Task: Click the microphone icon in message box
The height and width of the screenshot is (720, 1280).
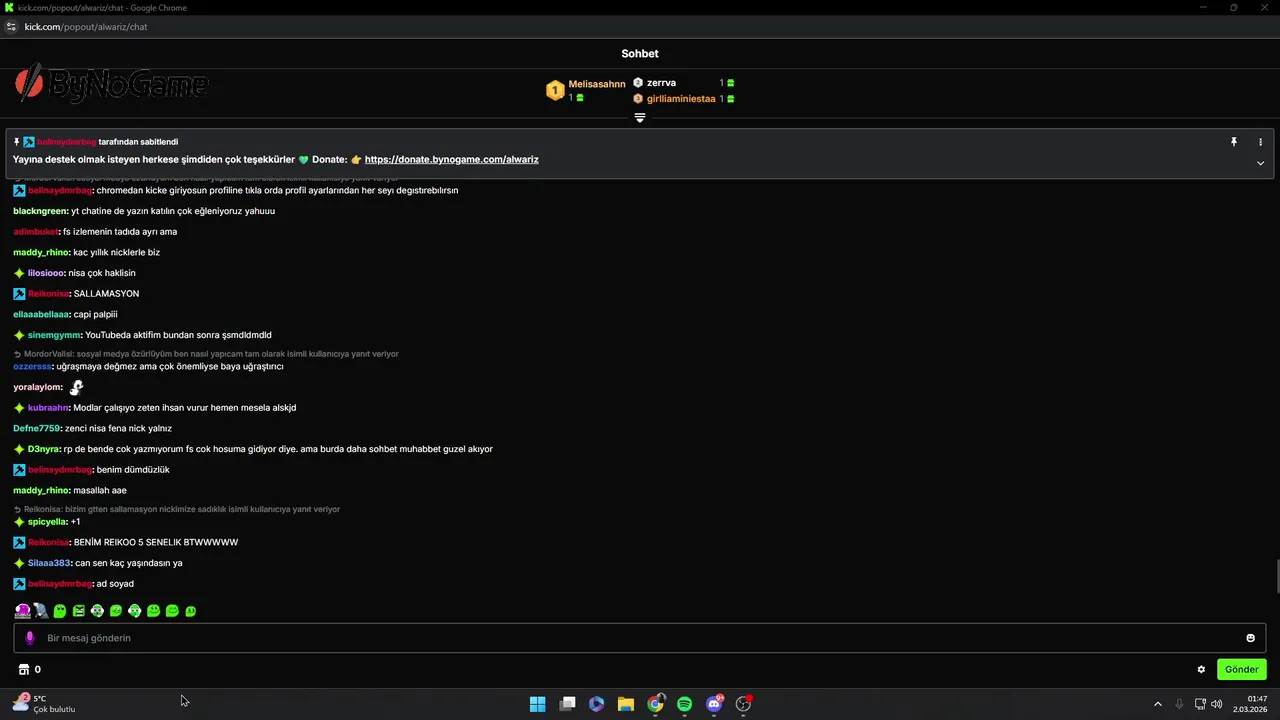Action: (x=29, y=638)
